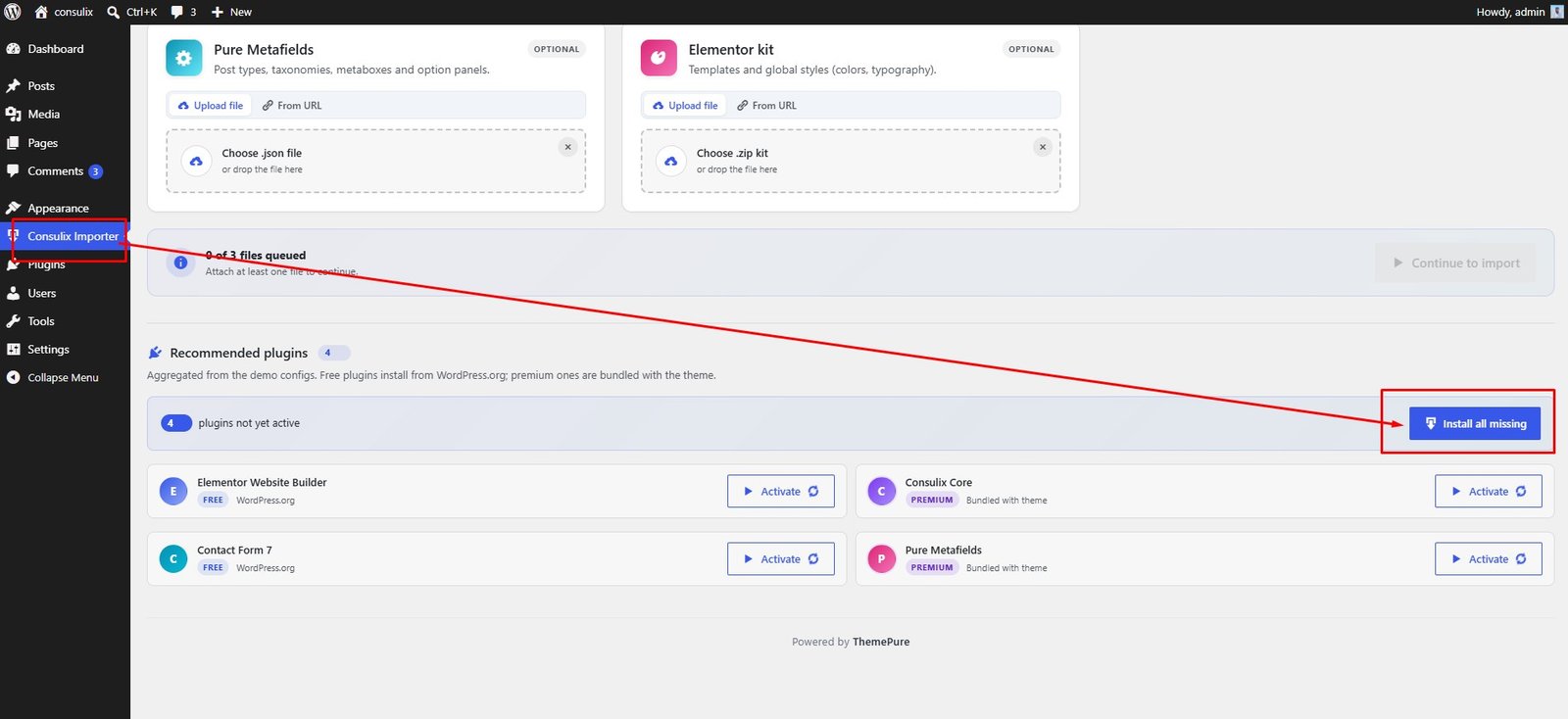The width and height of the screenshot is (1568, 719).
Task: Click the Appearance paintbrush icon
Action: tap(13, 209)
